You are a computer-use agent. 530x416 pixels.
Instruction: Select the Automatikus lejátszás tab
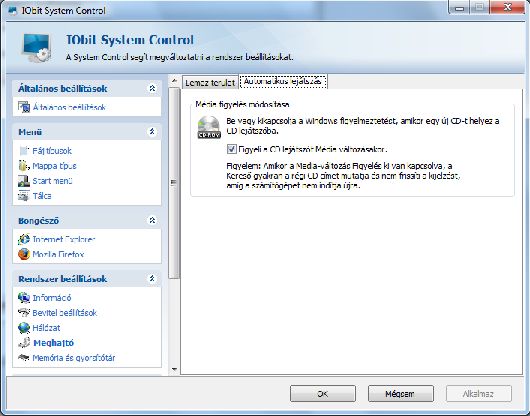283,81
